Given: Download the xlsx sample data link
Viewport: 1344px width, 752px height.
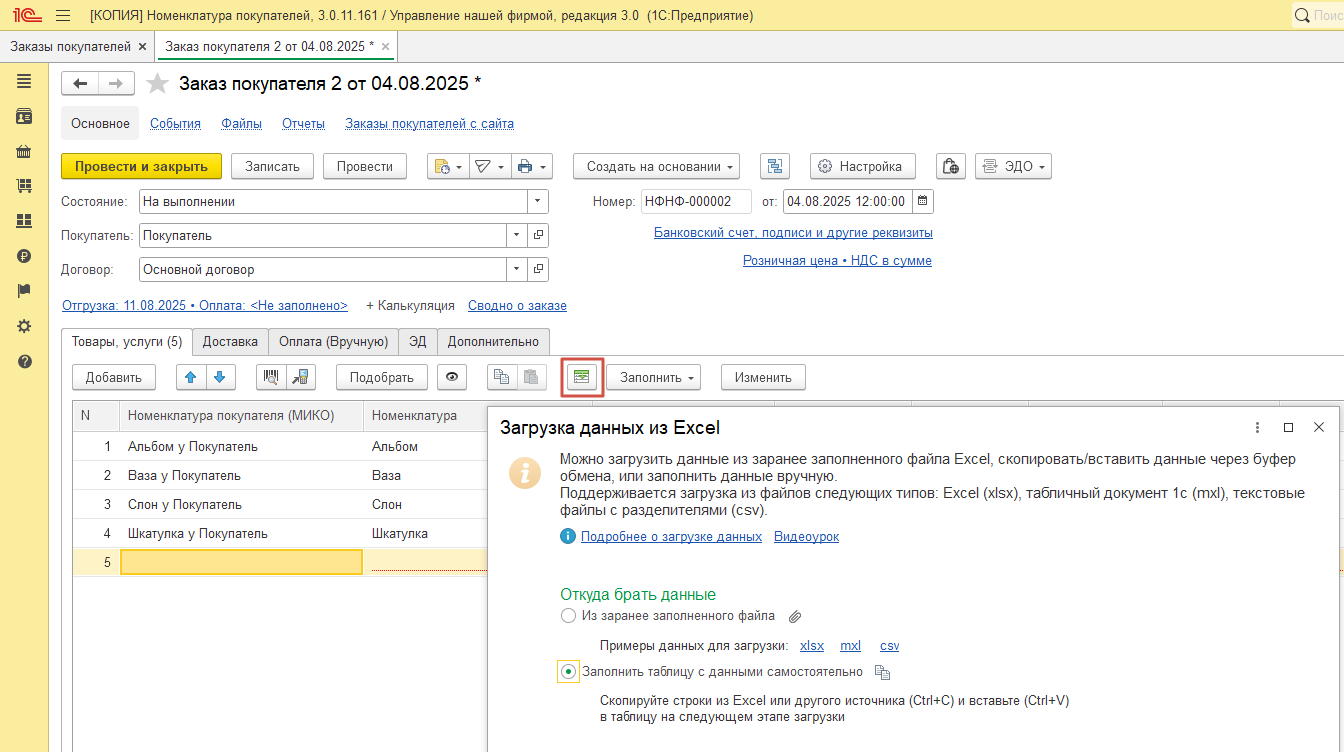Looking at the screenshot, I should pyautogui.click(x=812, y=646).
